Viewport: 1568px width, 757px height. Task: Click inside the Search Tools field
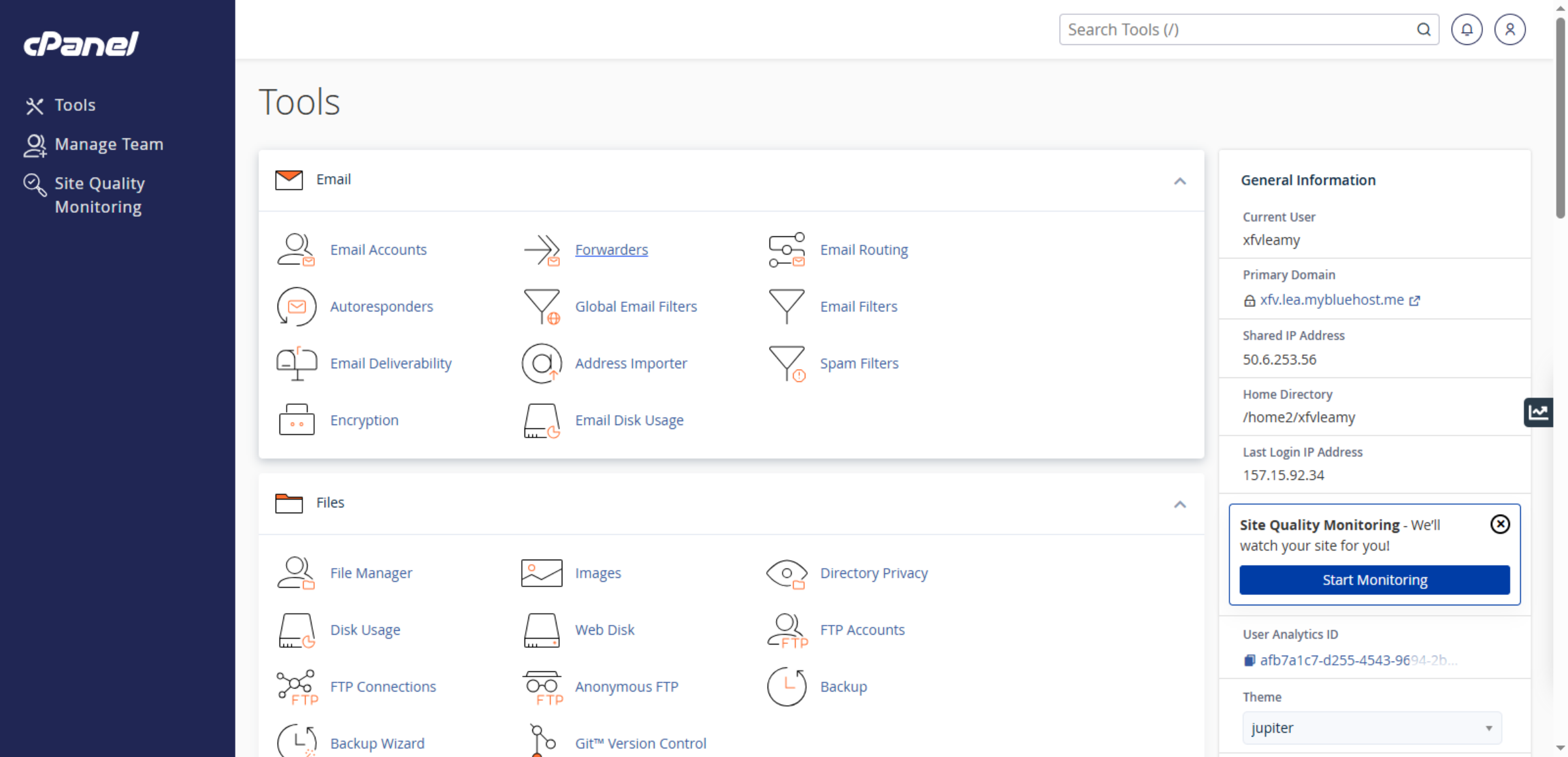pos(1241,29)
